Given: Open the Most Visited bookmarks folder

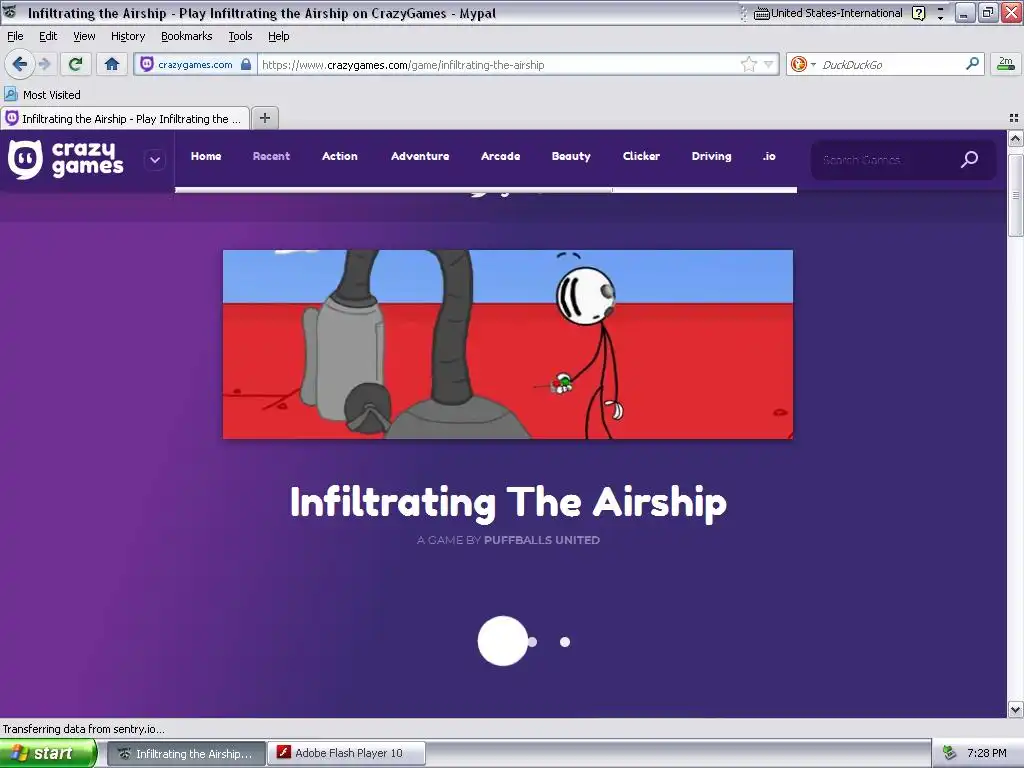Looking at the screenshot, I should [x=42, y=95].
